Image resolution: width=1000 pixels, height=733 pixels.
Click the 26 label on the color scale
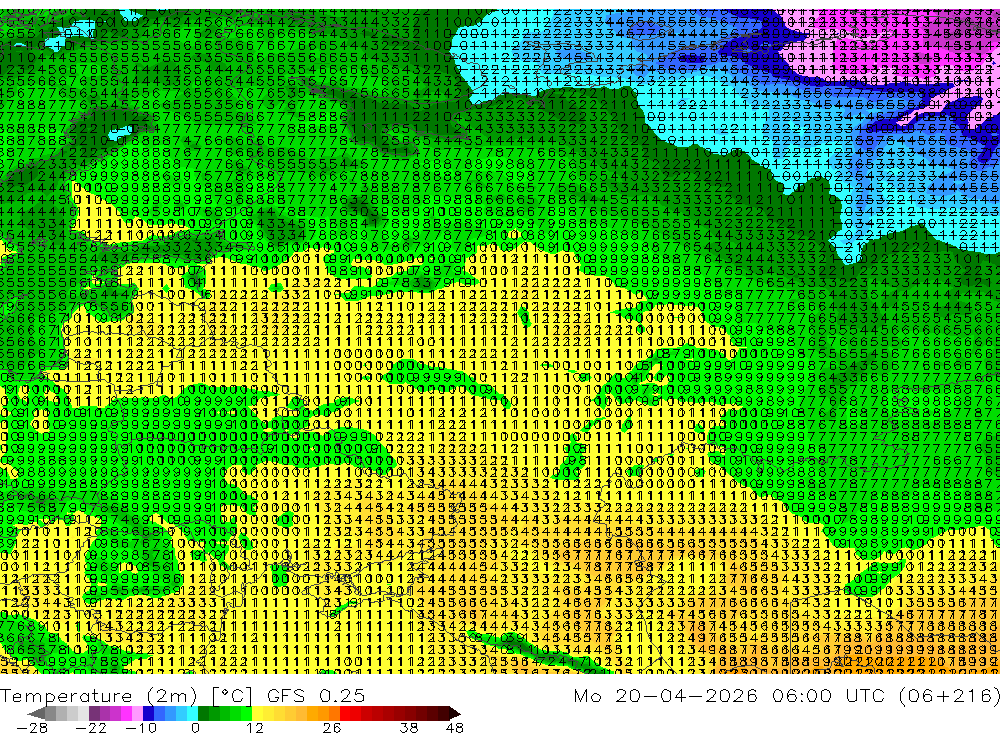click(x=331, y=727)
